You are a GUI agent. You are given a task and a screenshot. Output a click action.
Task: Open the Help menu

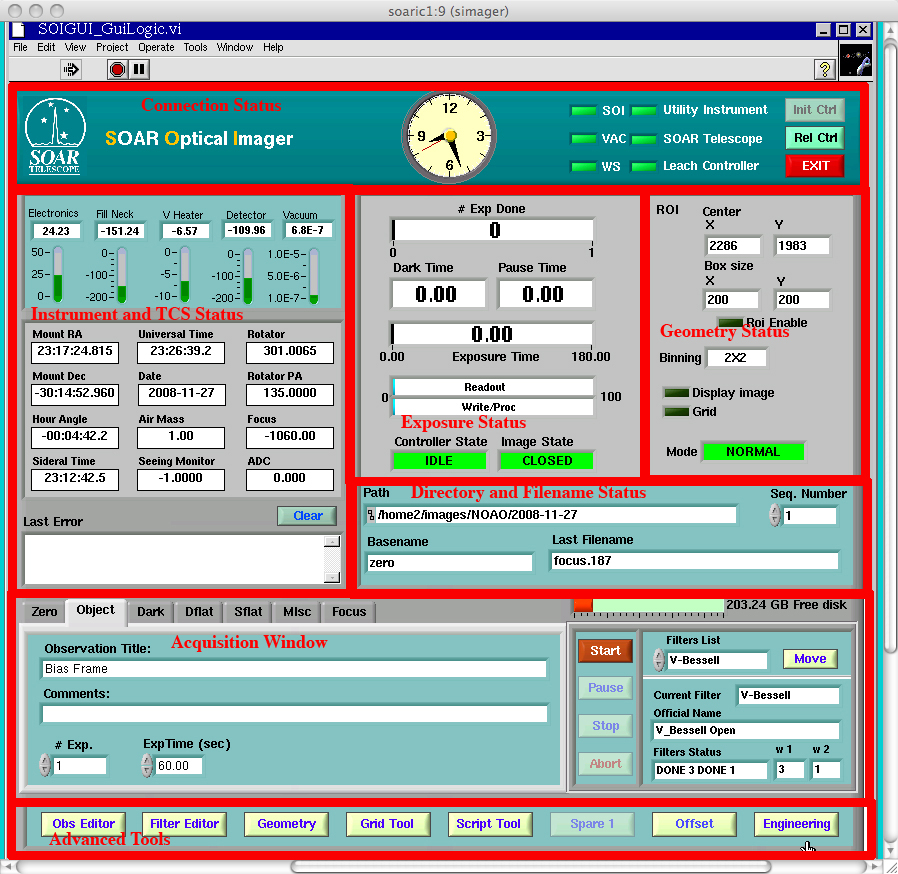(273, 48)
